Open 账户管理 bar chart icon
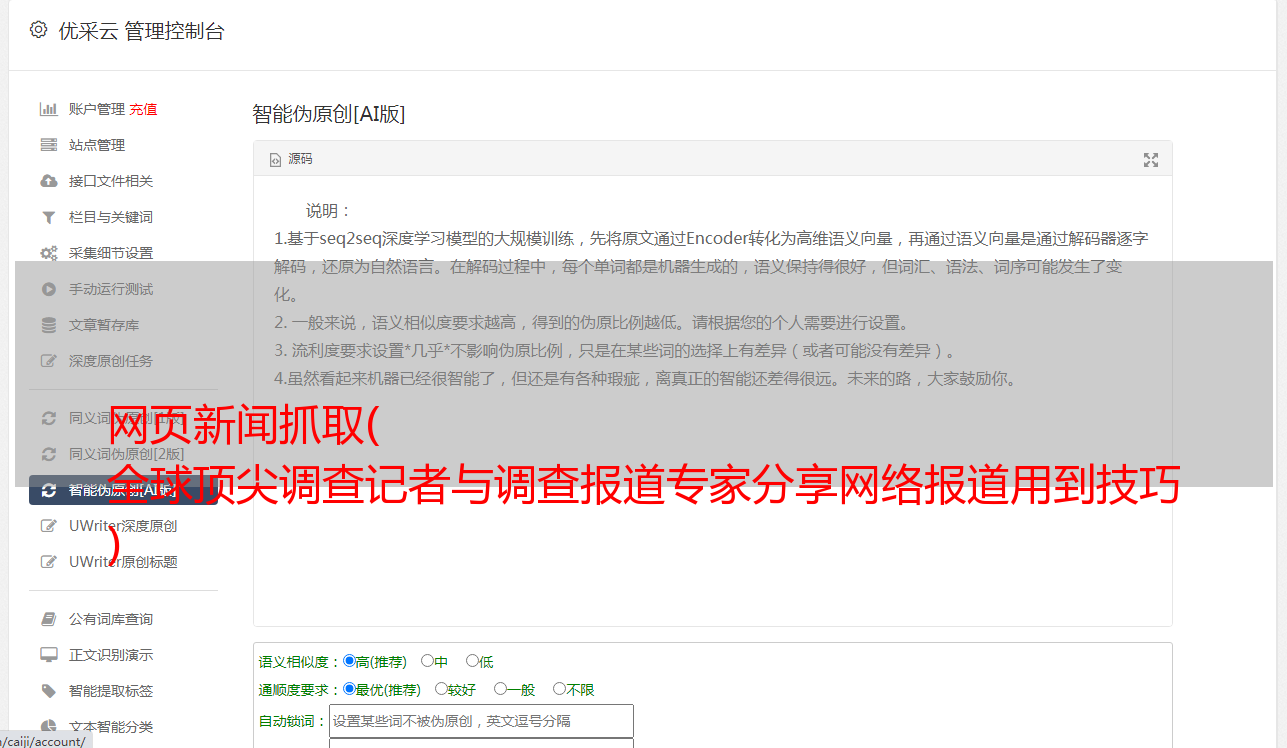The height and width of the screenshot is (748, 1287). click(x=48, y=109)
